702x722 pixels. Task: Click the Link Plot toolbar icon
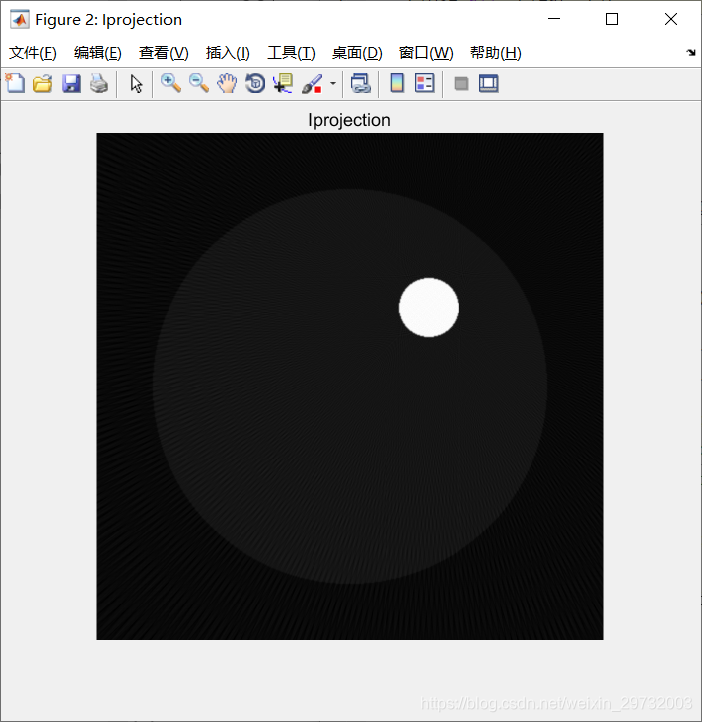pos(360,84)
